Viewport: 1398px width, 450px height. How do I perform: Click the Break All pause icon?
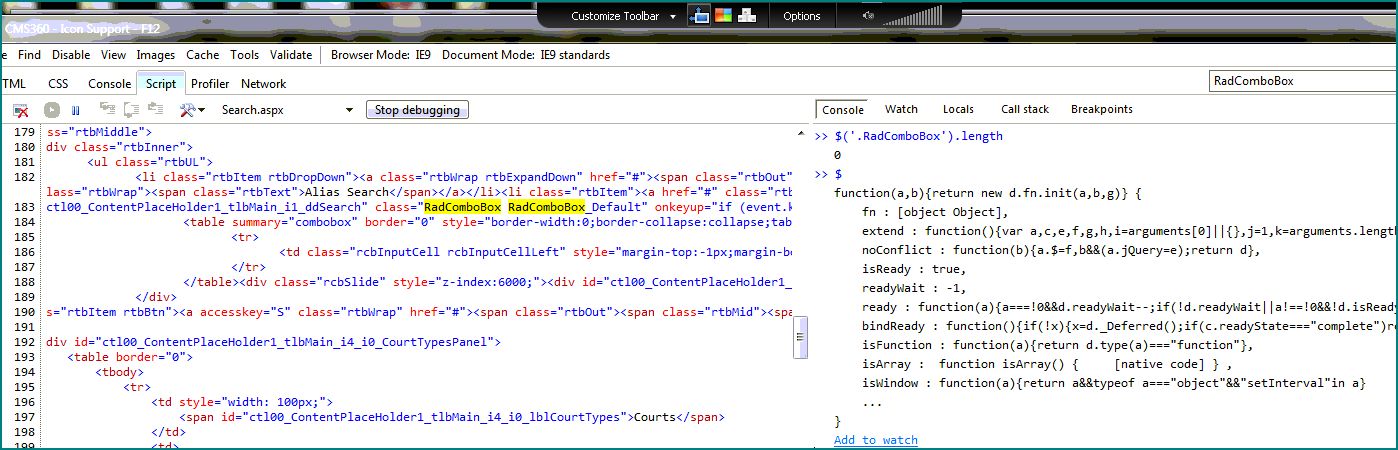(75, 110)
